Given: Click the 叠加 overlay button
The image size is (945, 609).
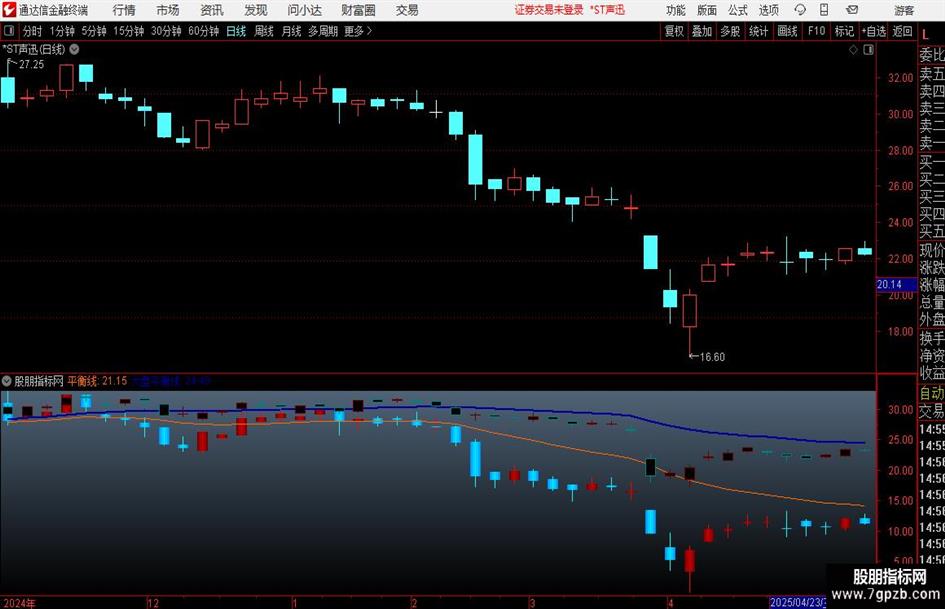Looking at the screenshot, I should click(x=702, y=31).
